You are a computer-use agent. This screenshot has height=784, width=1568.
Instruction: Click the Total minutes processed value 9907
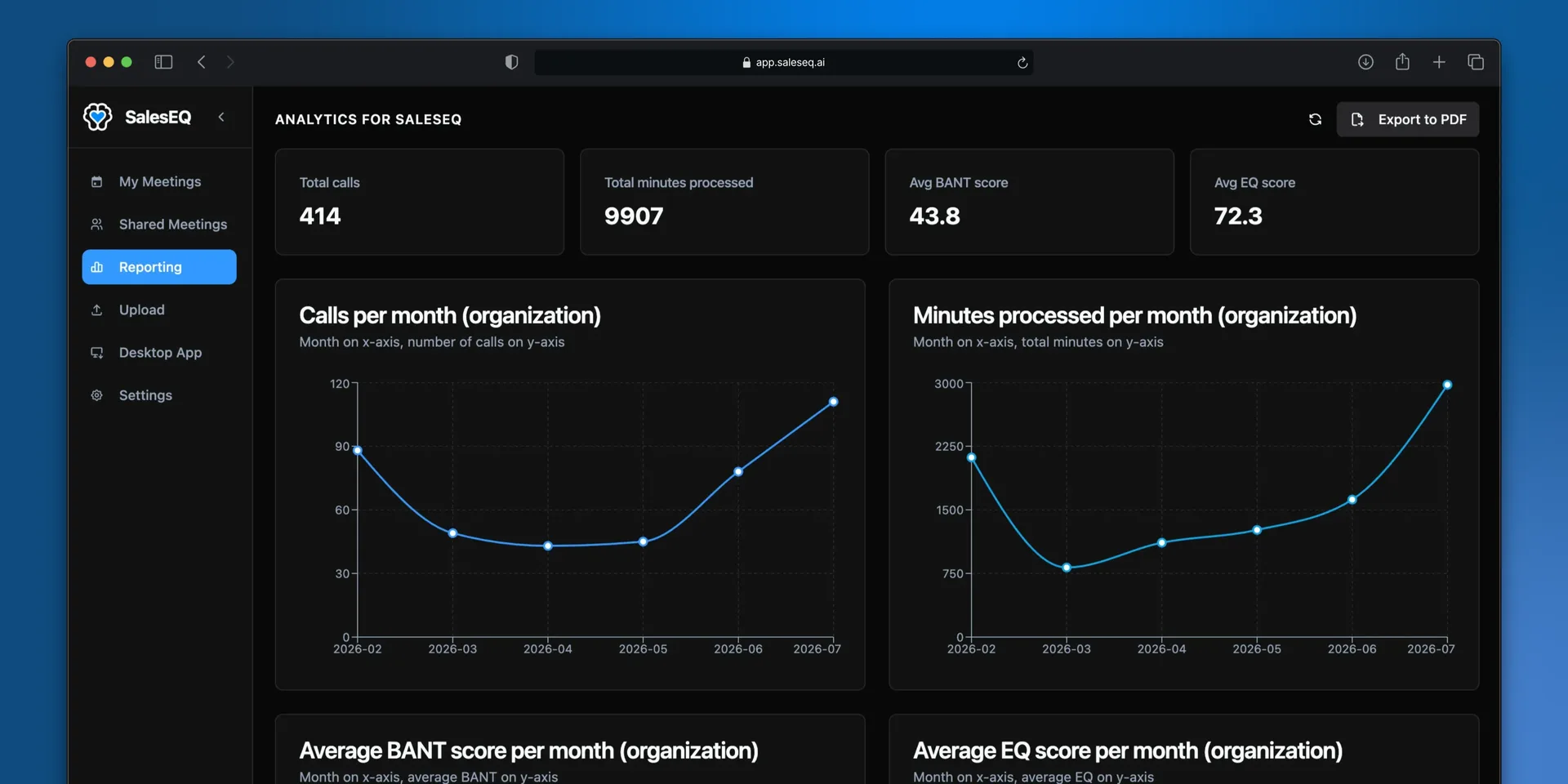point(634,216)
